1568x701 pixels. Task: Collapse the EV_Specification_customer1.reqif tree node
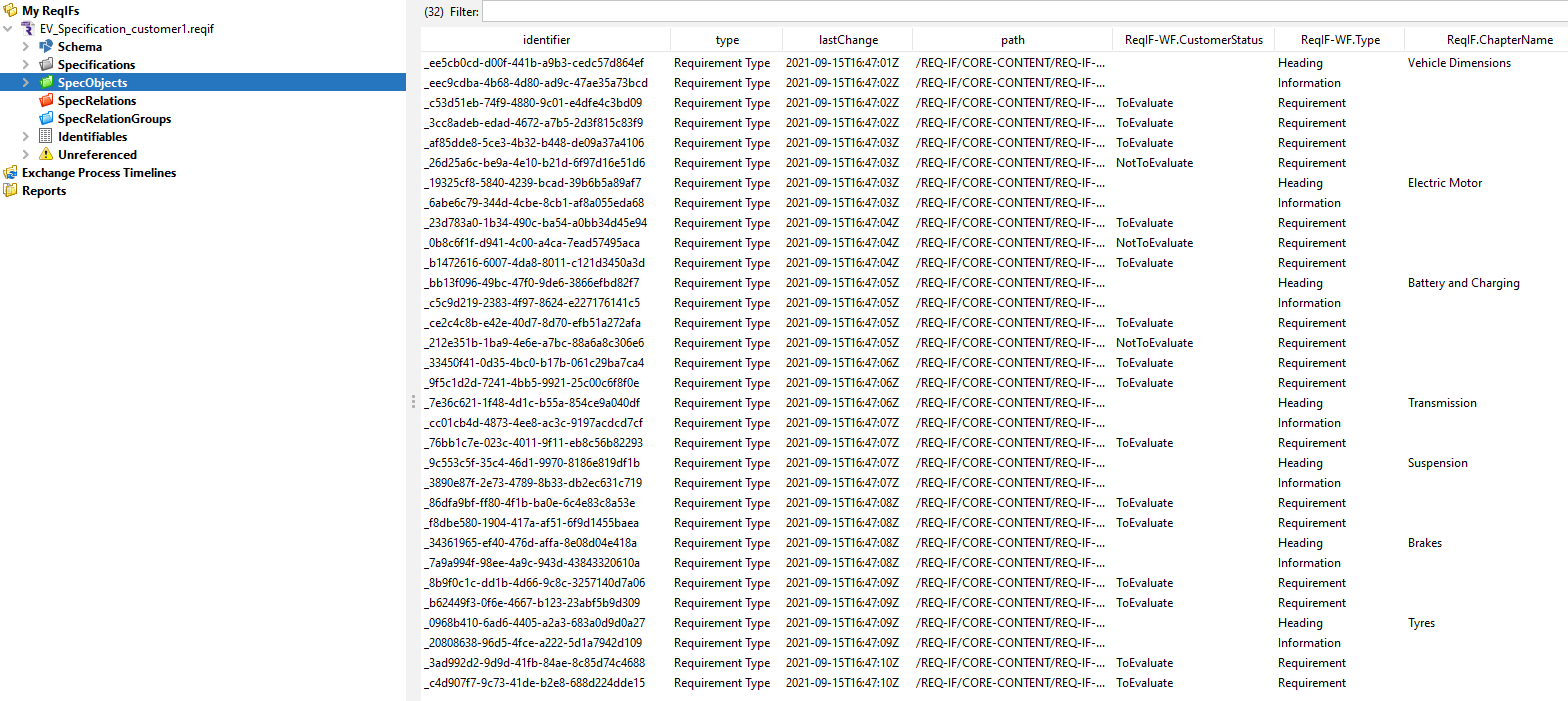[9, 29]
